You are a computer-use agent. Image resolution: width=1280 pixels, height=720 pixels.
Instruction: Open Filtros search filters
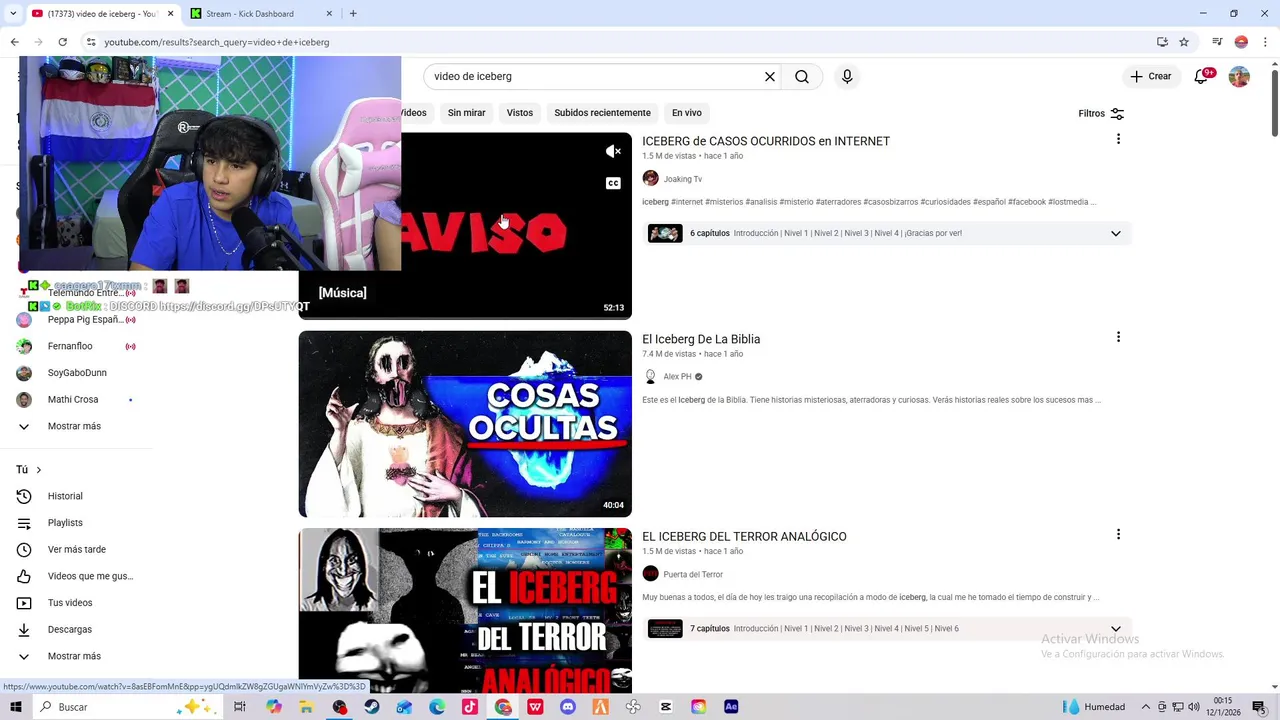coord(1101,114)
